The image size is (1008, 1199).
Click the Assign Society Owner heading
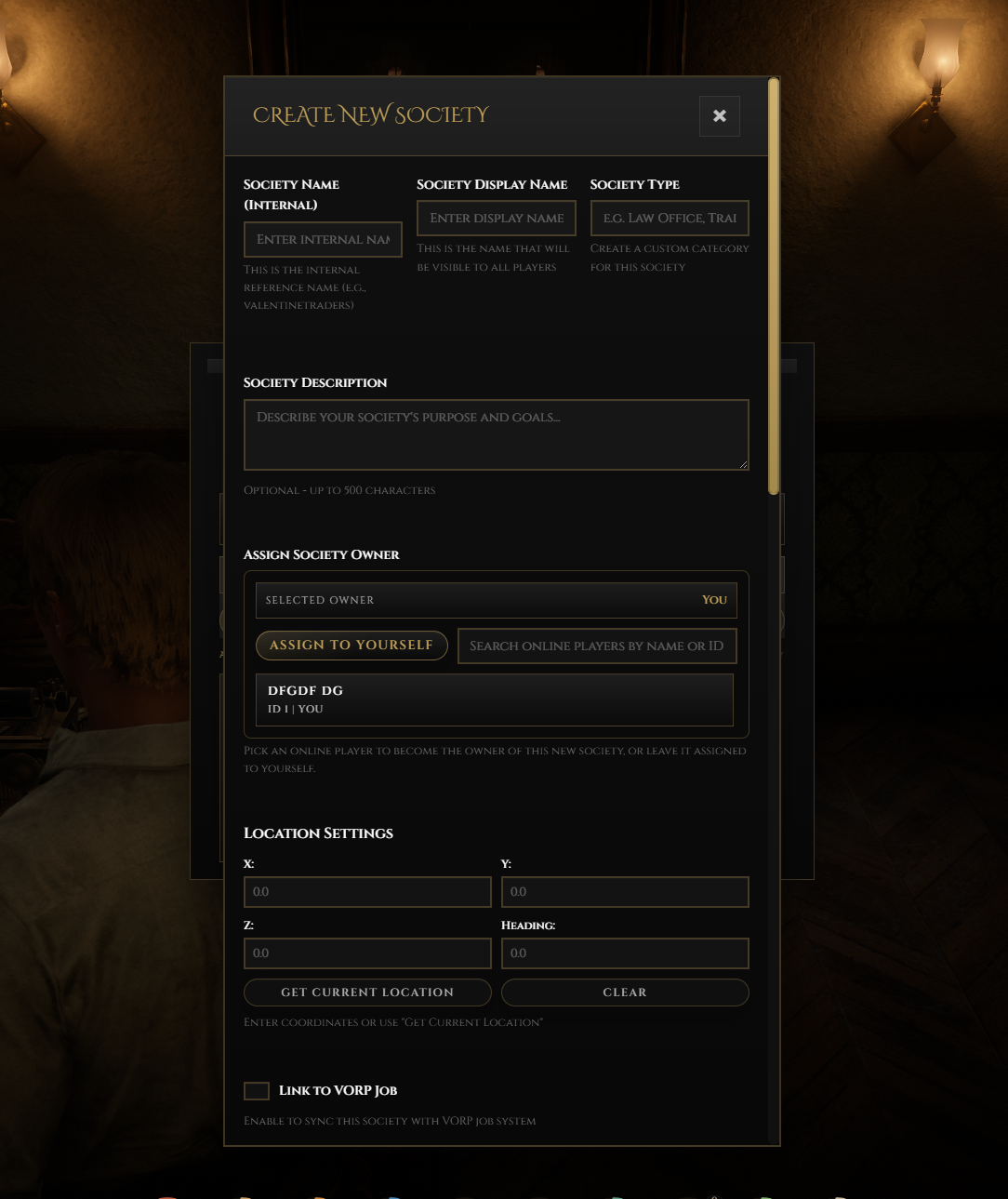[321, 554]
